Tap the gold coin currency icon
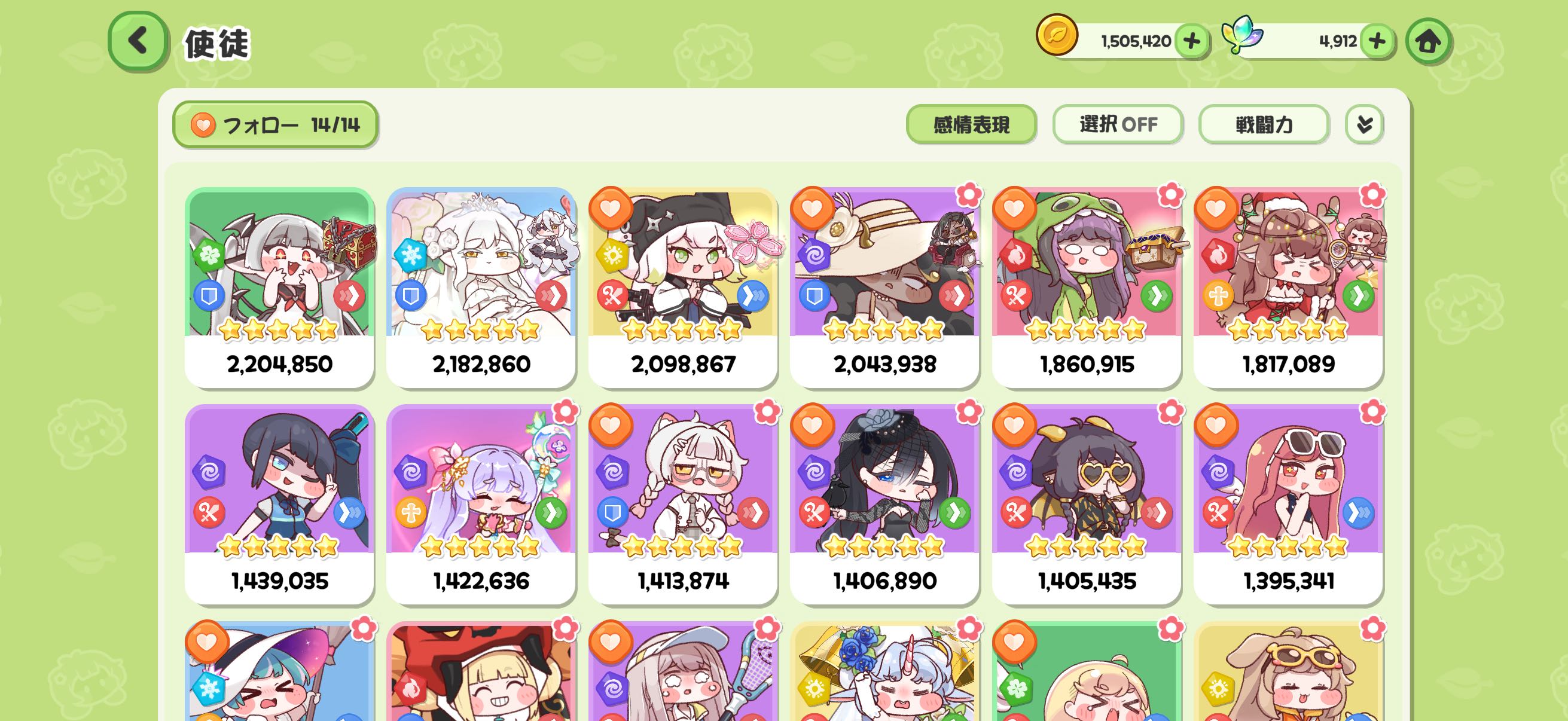The image size is (1568, 721). coord(1057,35)
